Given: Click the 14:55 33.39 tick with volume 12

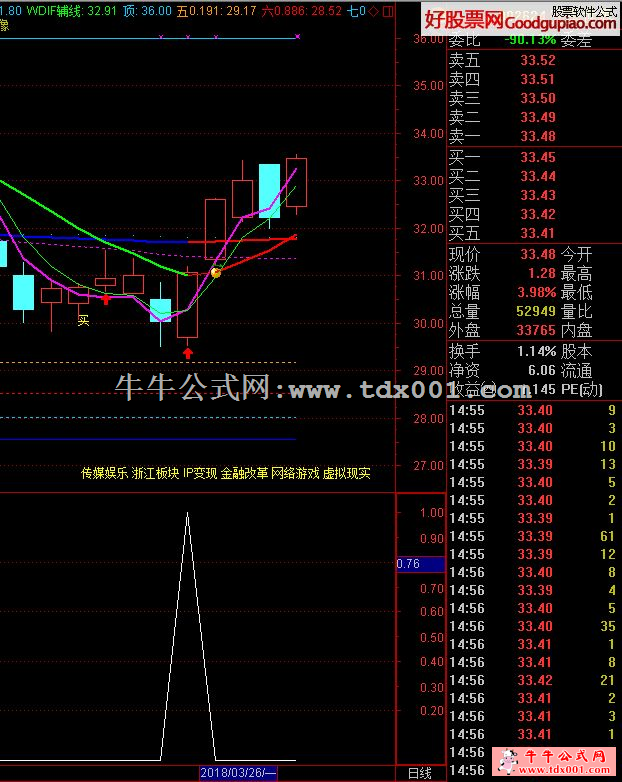Looking at the screenshot, I should 533,555.
